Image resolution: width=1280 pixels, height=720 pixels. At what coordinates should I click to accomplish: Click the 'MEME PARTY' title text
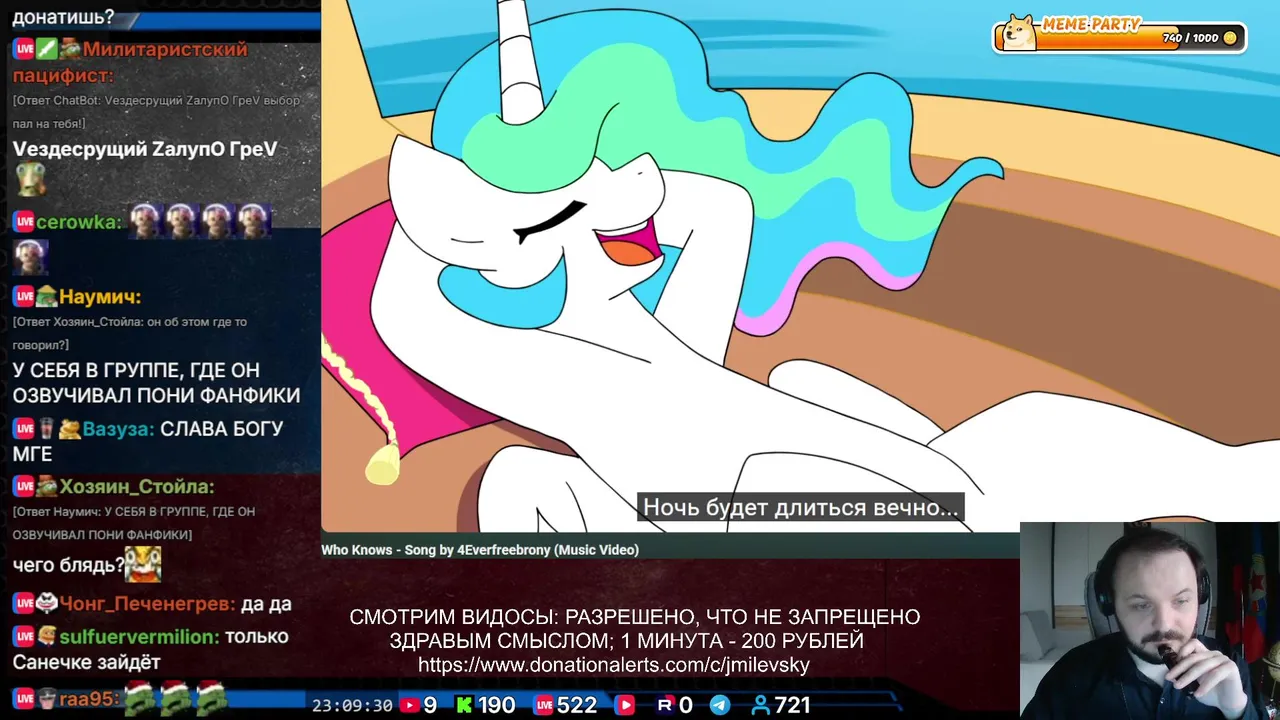point(1091,25)
